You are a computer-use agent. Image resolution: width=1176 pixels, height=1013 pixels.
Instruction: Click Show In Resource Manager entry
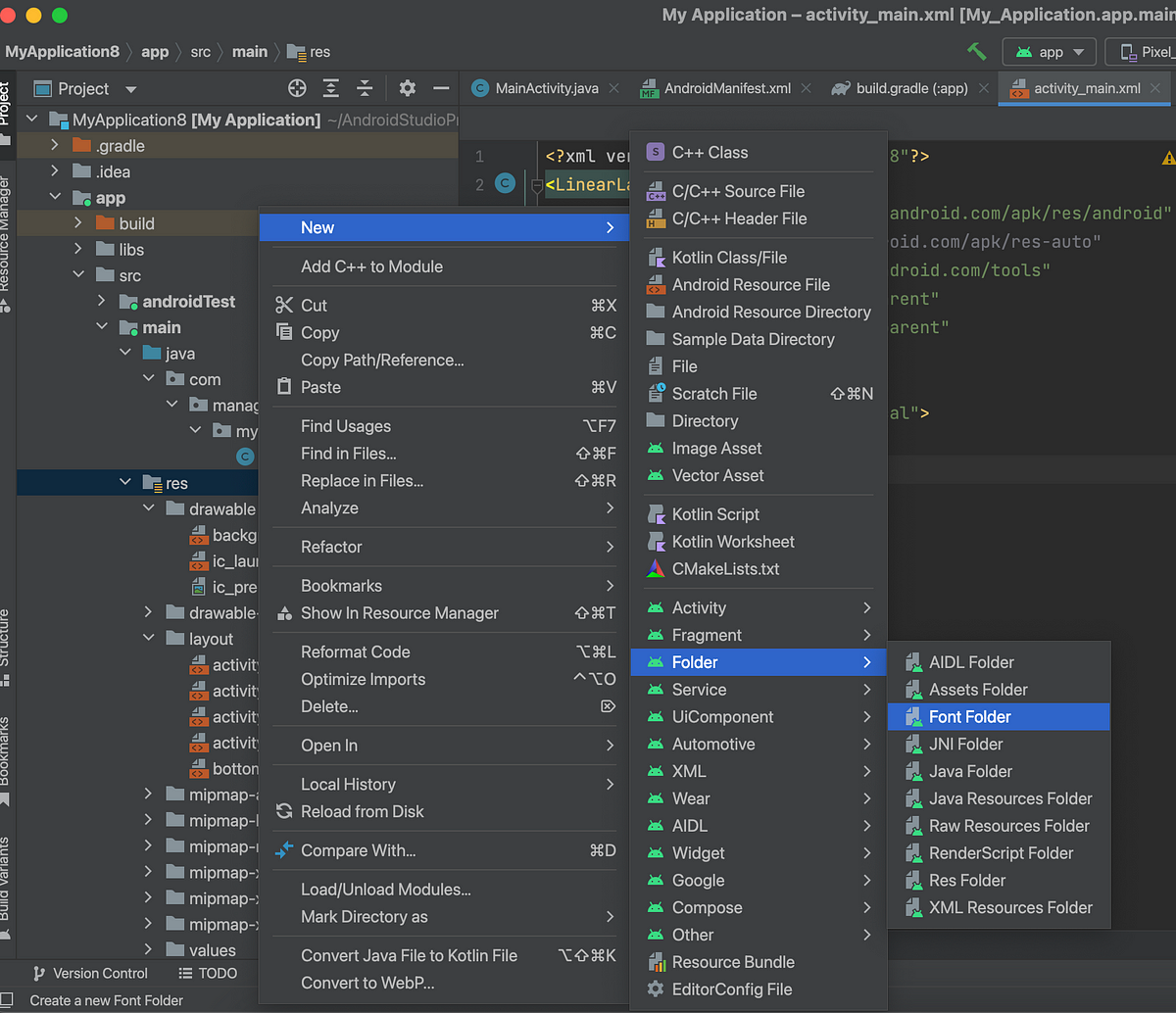point(443,613)
